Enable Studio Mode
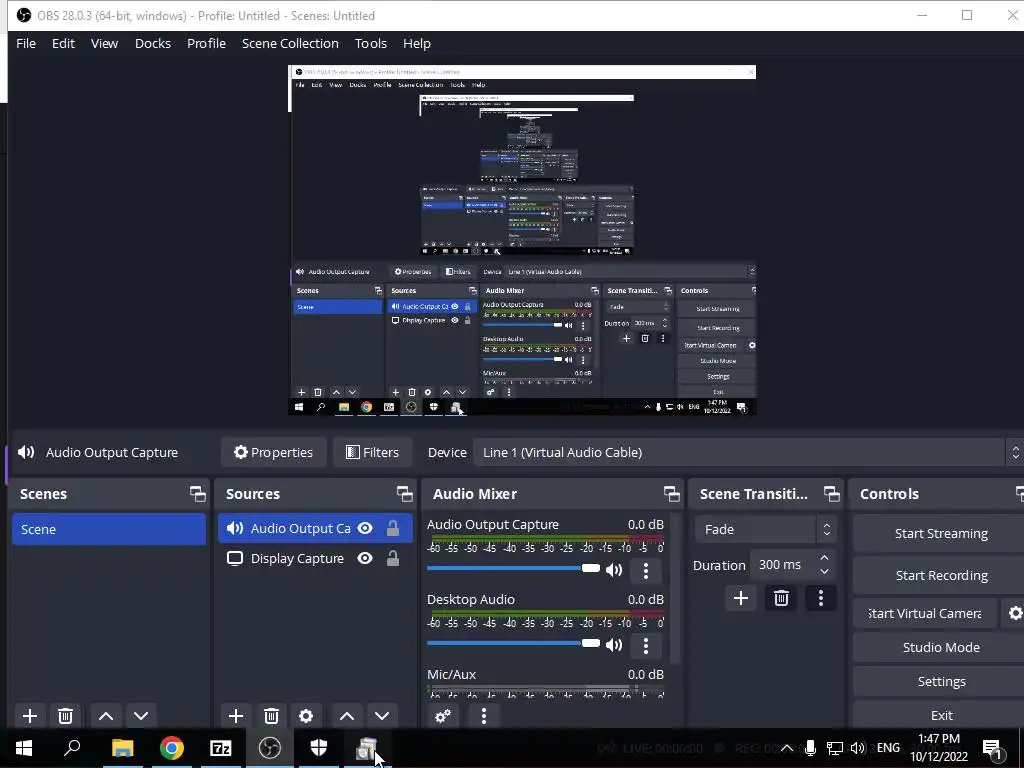The height and width of the screenshot is (768, 1024). (x=940, y=647)
